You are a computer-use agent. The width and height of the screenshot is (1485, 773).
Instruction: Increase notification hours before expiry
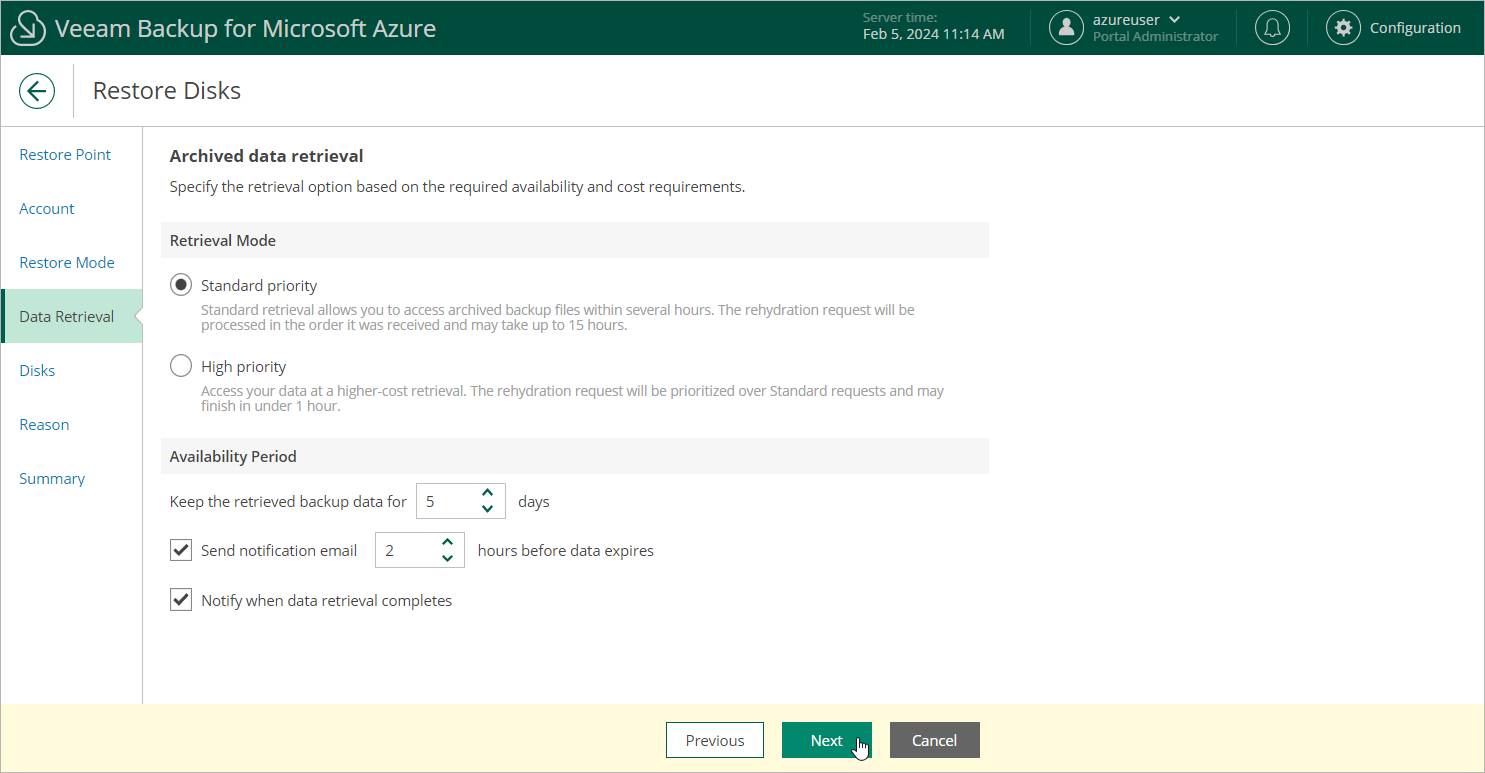[x=447, y=543]
